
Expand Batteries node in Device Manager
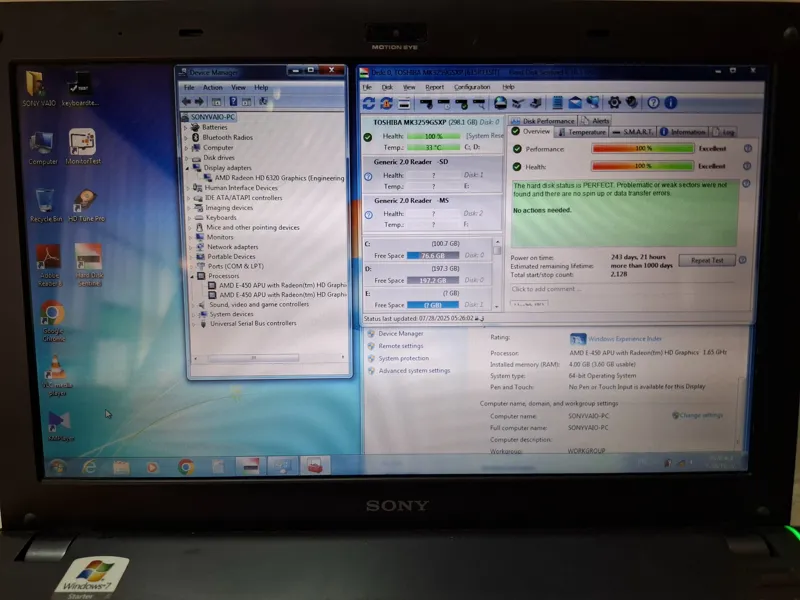click(x=186, y=127)
